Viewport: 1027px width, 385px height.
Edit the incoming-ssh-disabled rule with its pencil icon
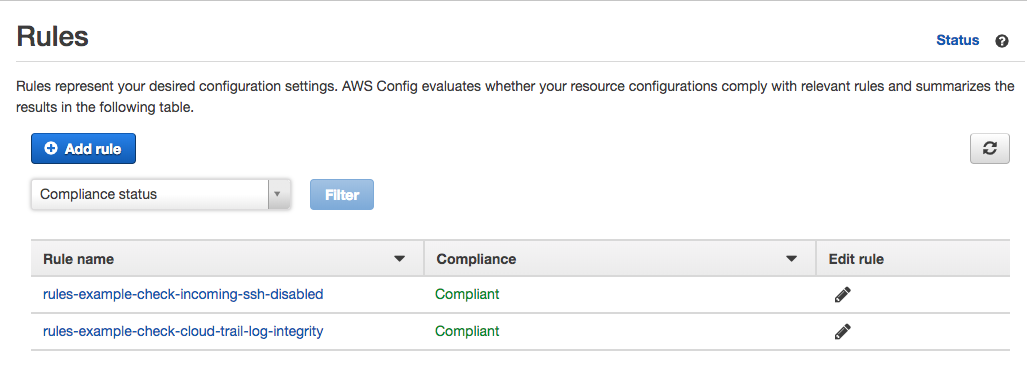coord(842,295)
